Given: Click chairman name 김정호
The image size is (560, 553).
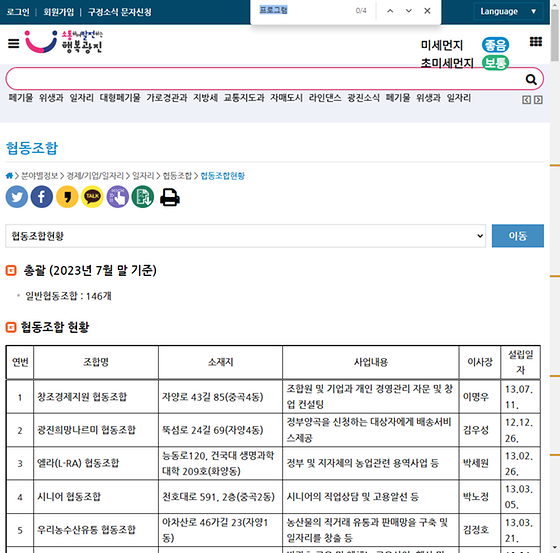Looking at the screenshot, I should point(476,530).
